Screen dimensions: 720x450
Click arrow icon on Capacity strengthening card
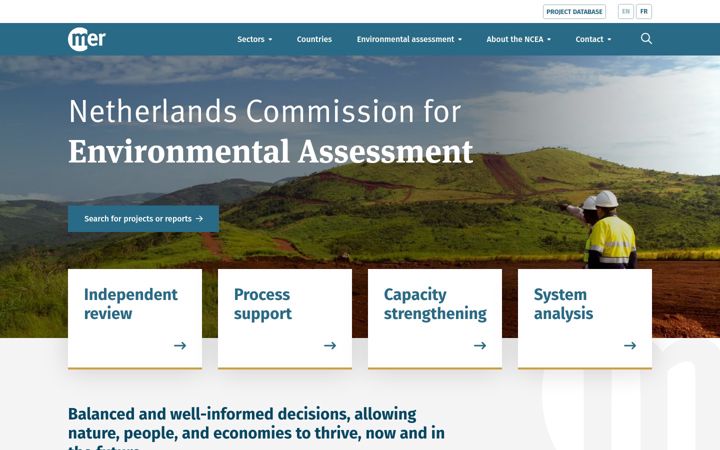pyautogui.click(x=480, y=345)
